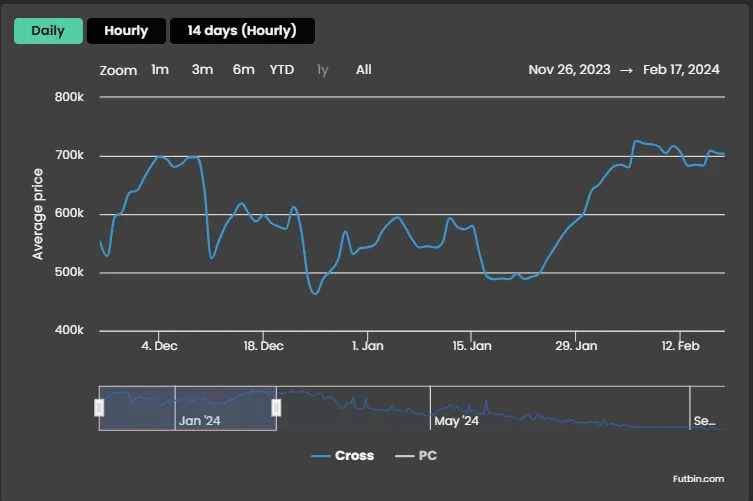Click the Average price axis title
Viewport: 753px width, 501px height.
[37, 214]
